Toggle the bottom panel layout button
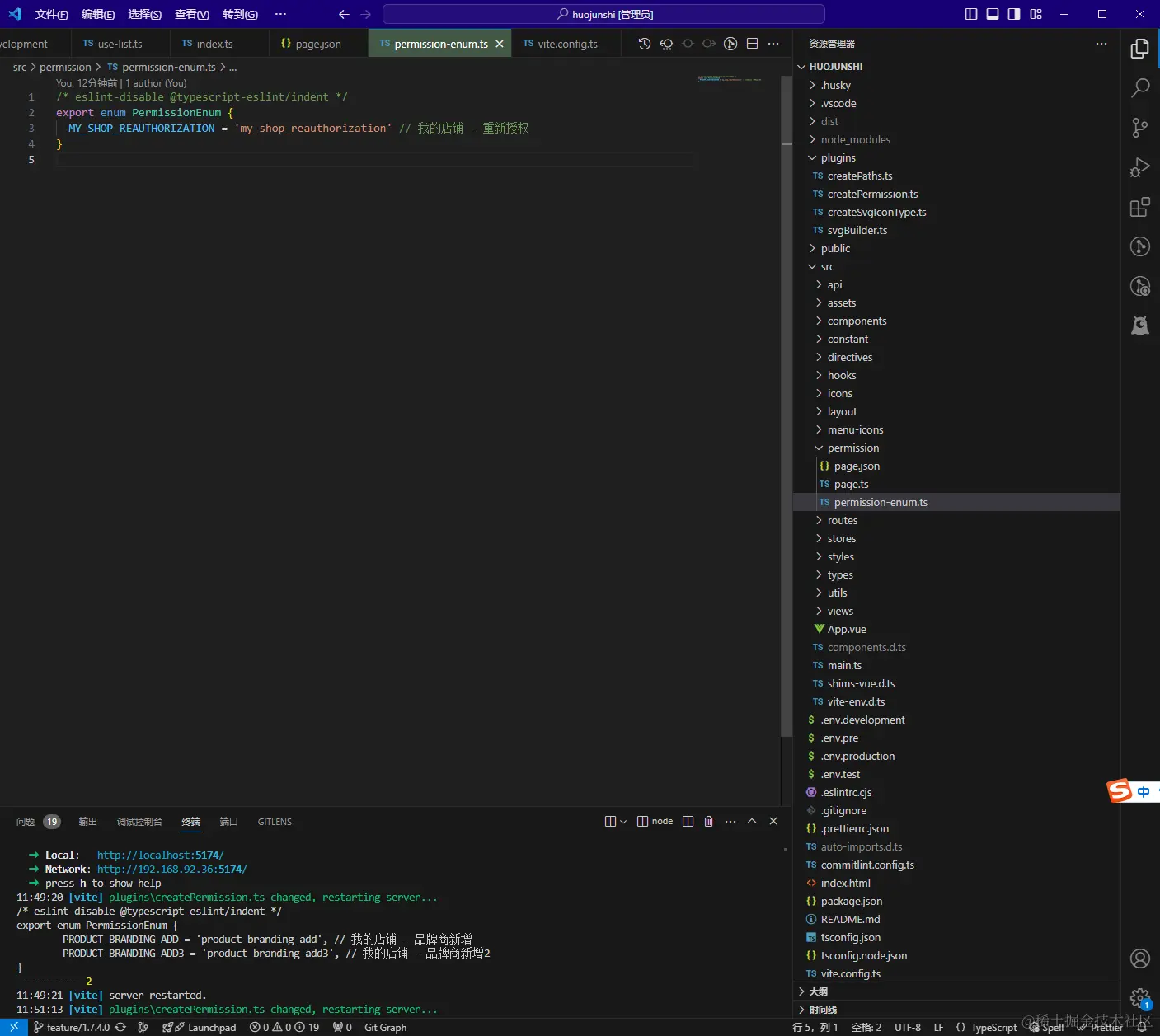This screenshot has width=1160, height=1036. [x=993, y=14]
